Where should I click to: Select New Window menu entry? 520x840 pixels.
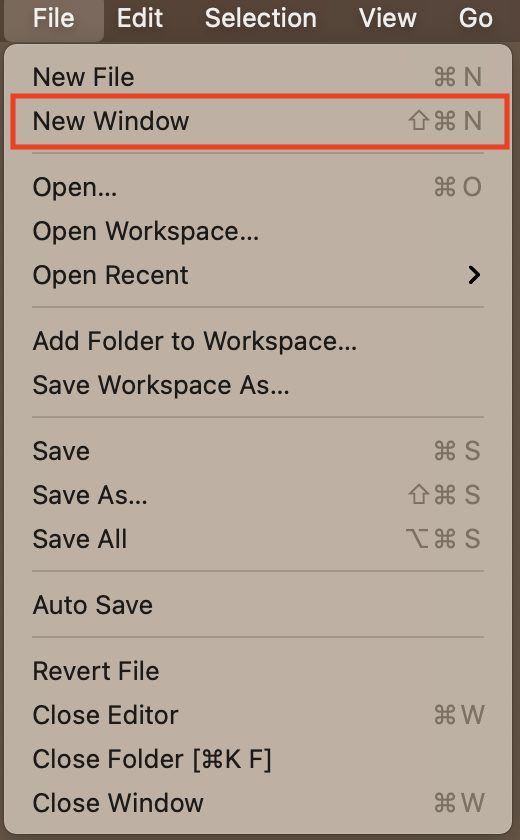(258, 121)
